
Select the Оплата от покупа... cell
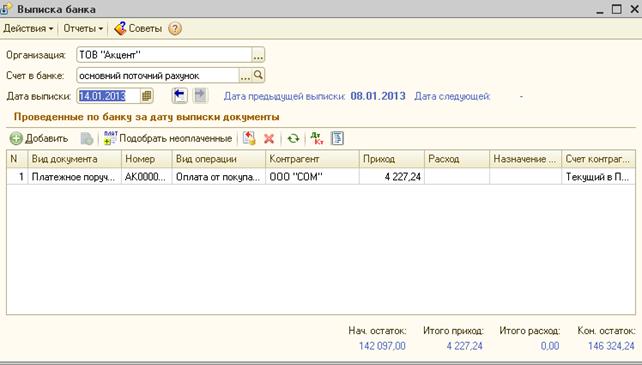219,177
